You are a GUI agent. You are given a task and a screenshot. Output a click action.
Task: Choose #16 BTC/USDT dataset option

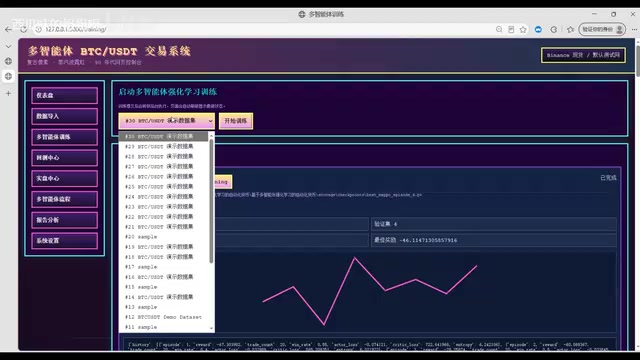(x=163, y=277)
